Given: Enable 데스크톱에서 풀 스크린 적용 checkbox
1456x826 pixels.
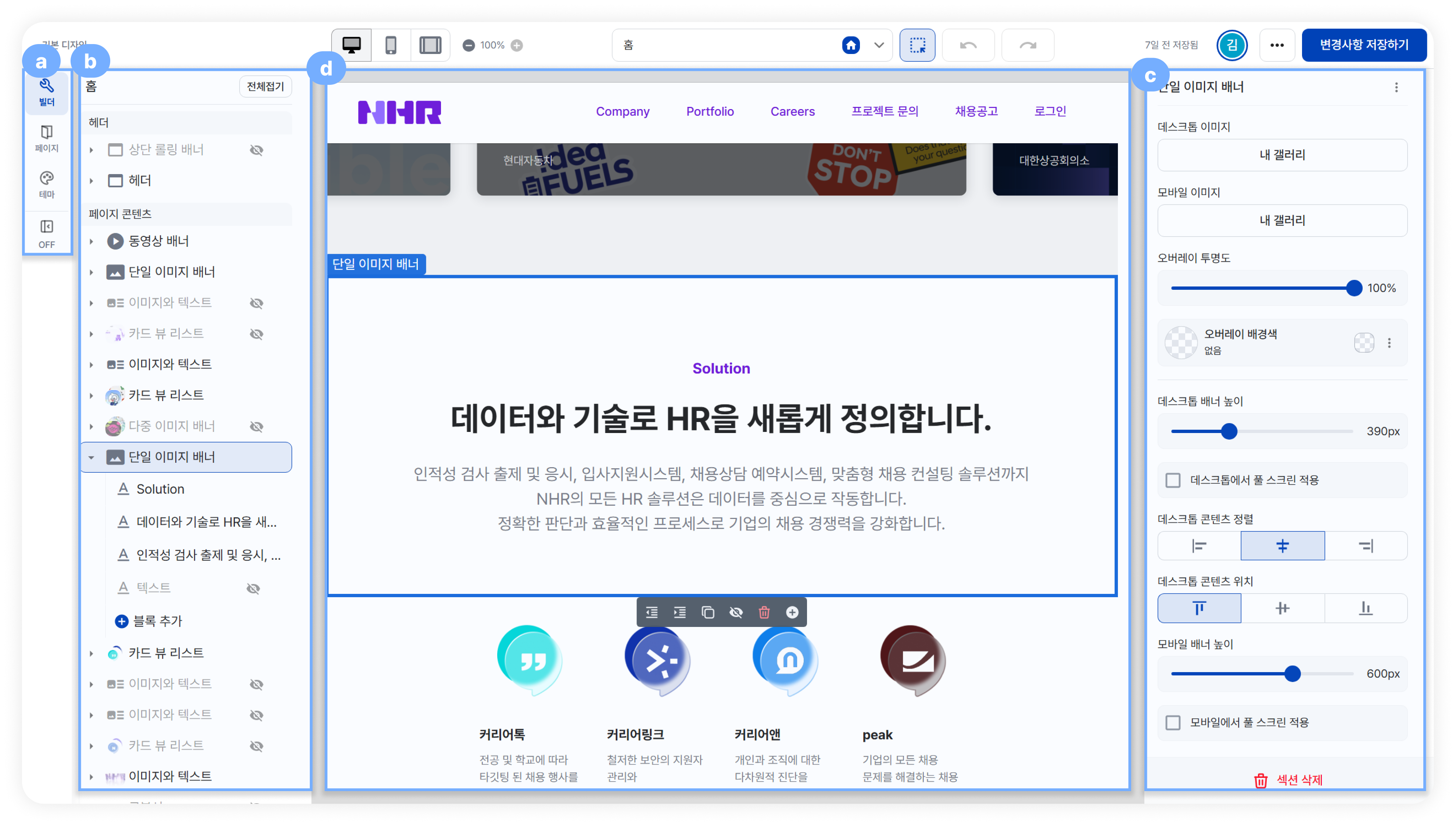Looking at the screenshot, I should [x=1173, y=480].
